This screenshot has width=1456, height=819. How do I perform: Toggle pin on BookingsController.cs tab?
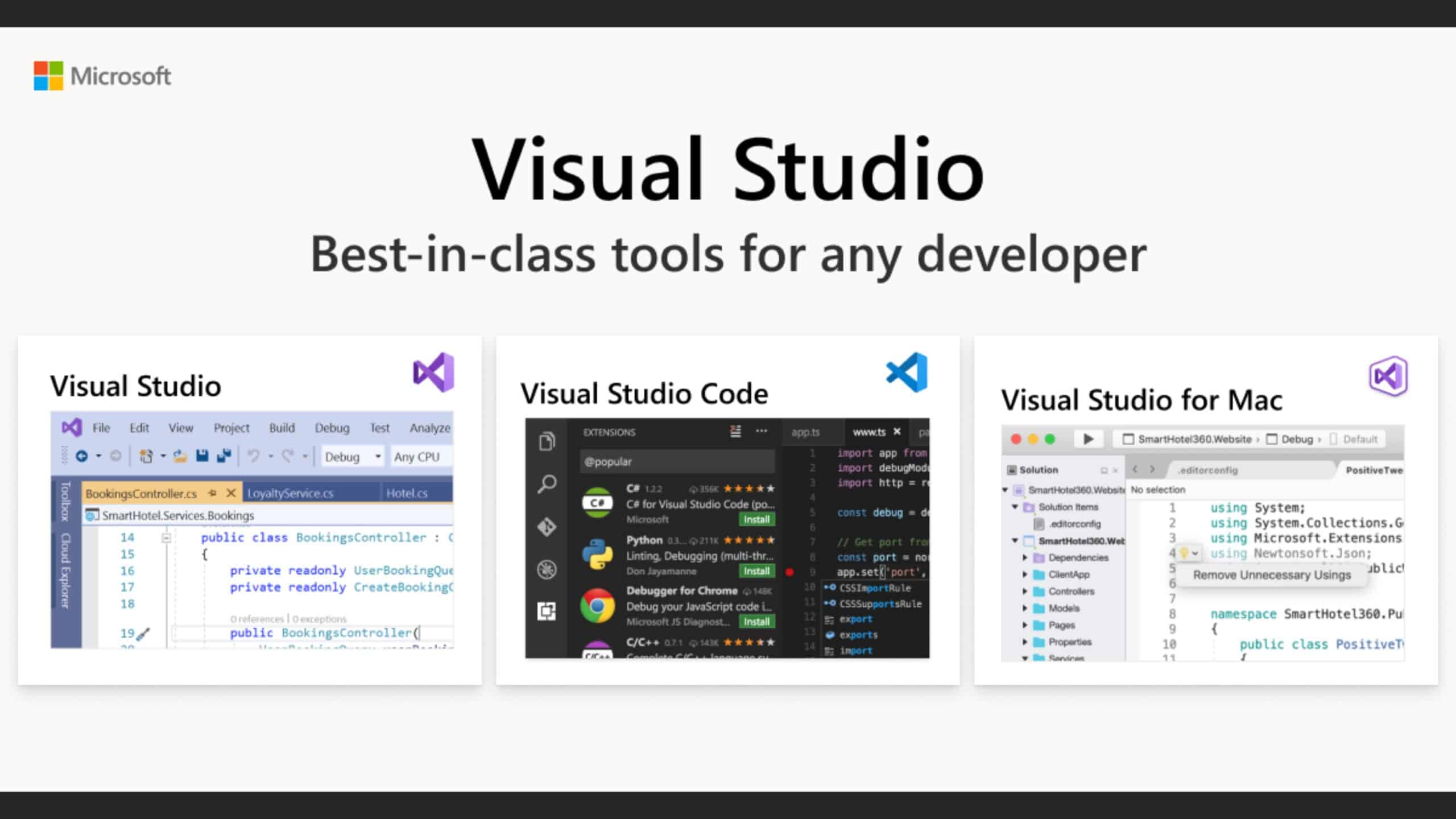pos(213,493)
